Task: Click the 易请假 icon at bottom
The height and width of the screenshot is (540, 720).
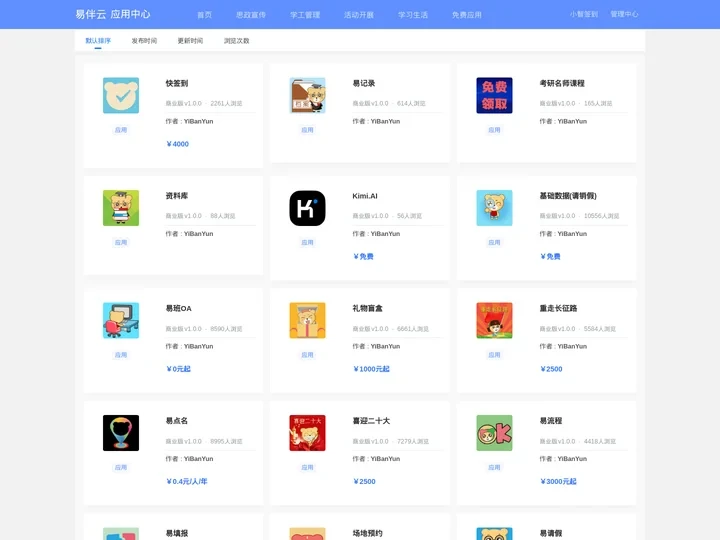Action: [494, 534]
